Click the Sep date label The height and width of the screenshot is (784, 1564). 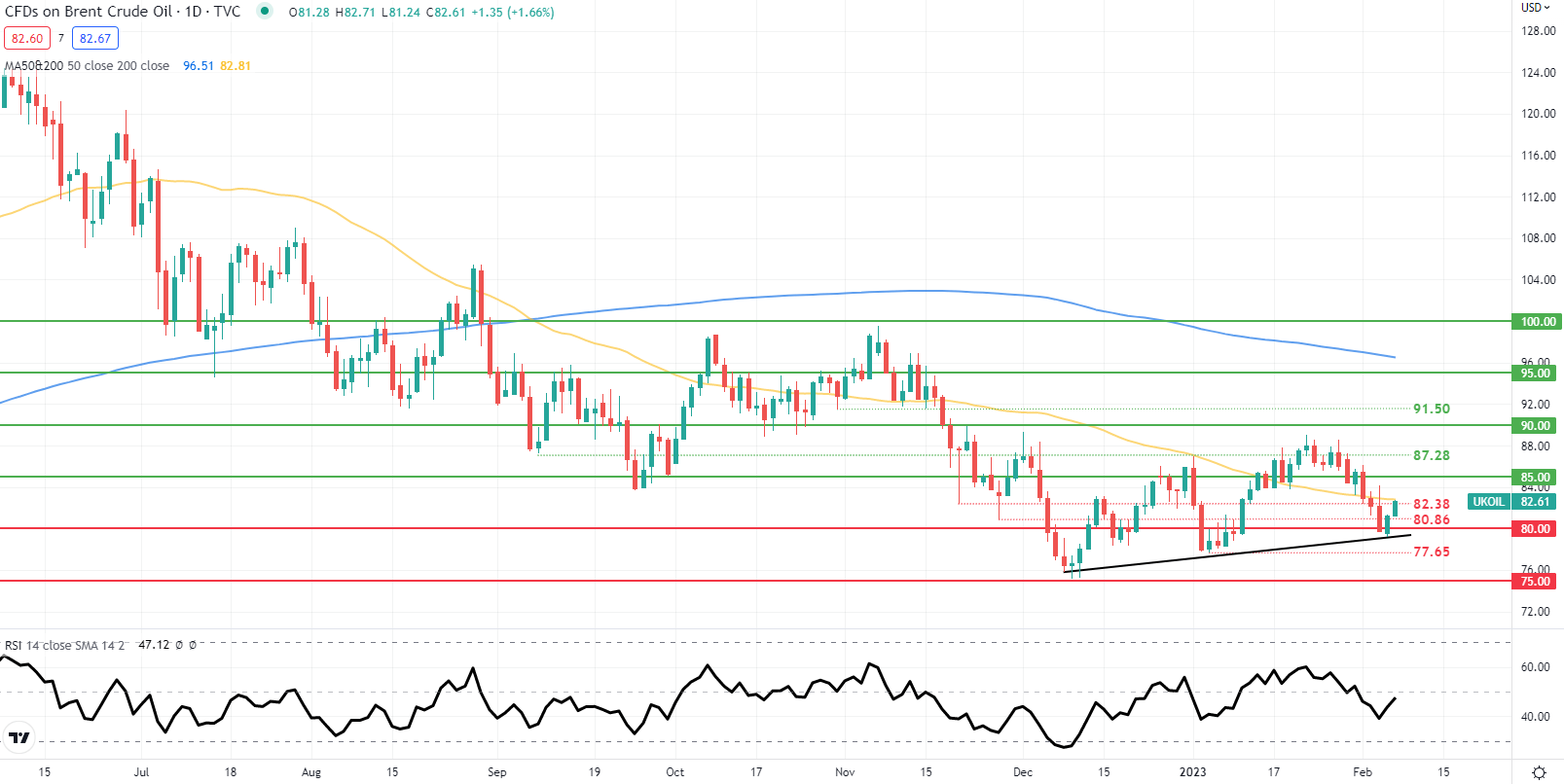[x=497, y=772]
